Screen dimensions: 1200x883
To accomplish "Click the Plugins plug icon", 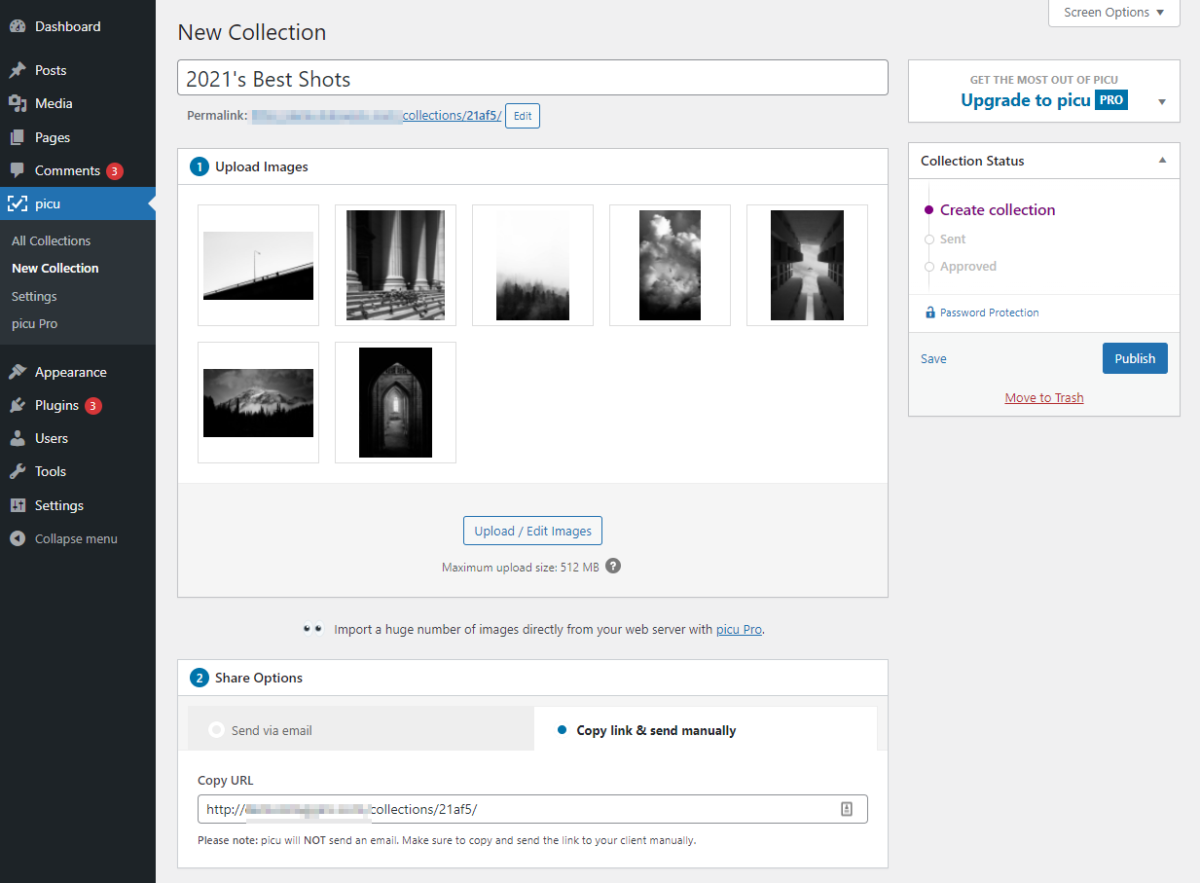I will (x=17, y=406).
